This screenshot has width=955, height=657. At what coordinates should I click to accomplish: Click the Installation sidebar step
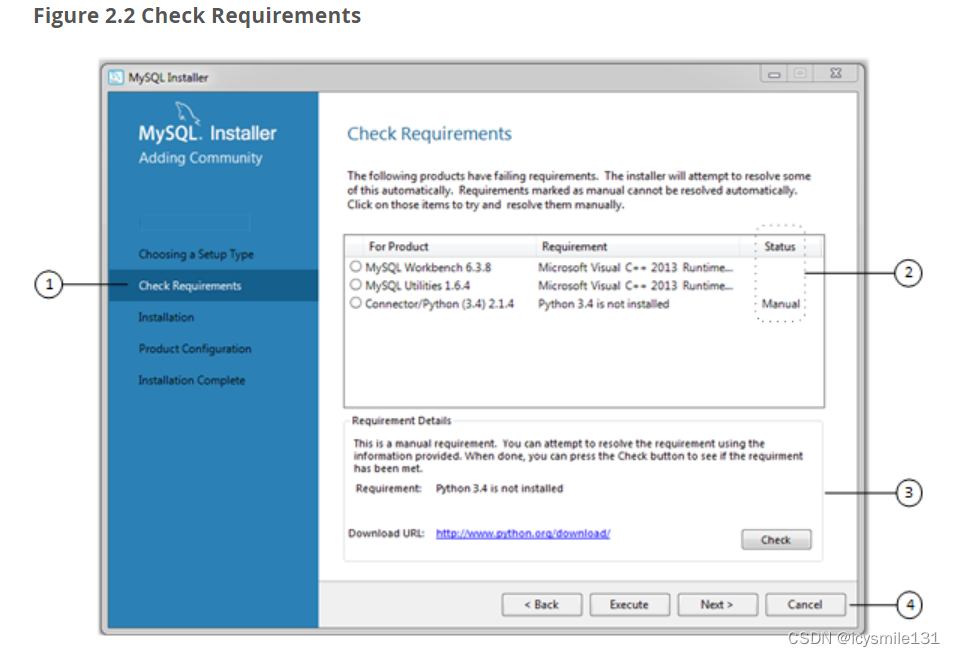tap(166, 317)
